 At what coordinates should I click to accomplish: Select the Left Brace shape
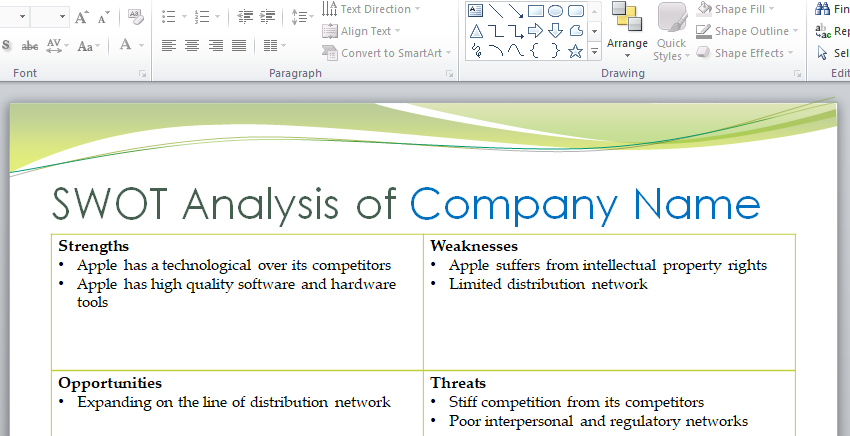[535, 51]
